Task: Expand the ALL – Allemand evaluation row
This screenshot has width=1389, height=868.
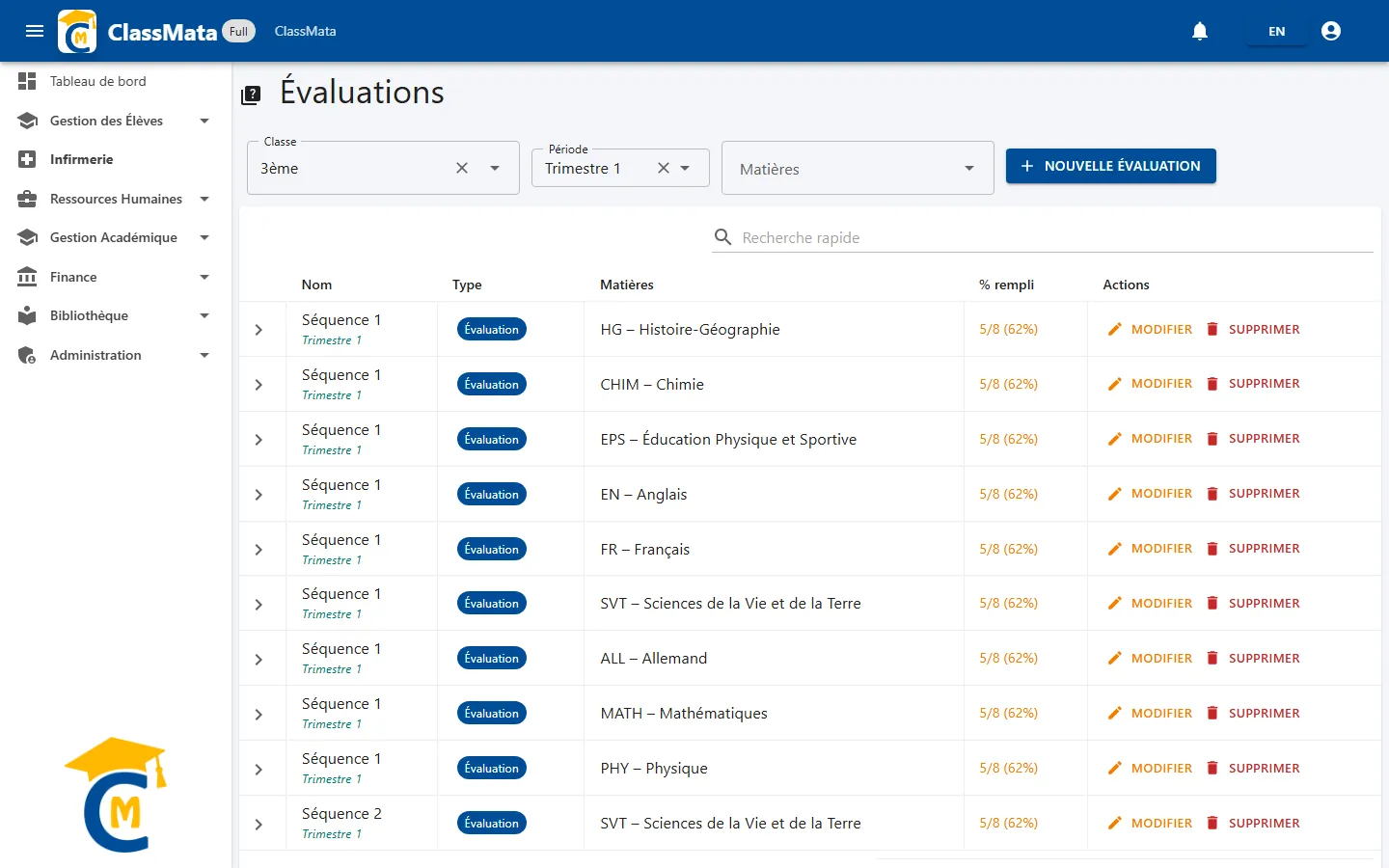Action: tap(259, 660)
